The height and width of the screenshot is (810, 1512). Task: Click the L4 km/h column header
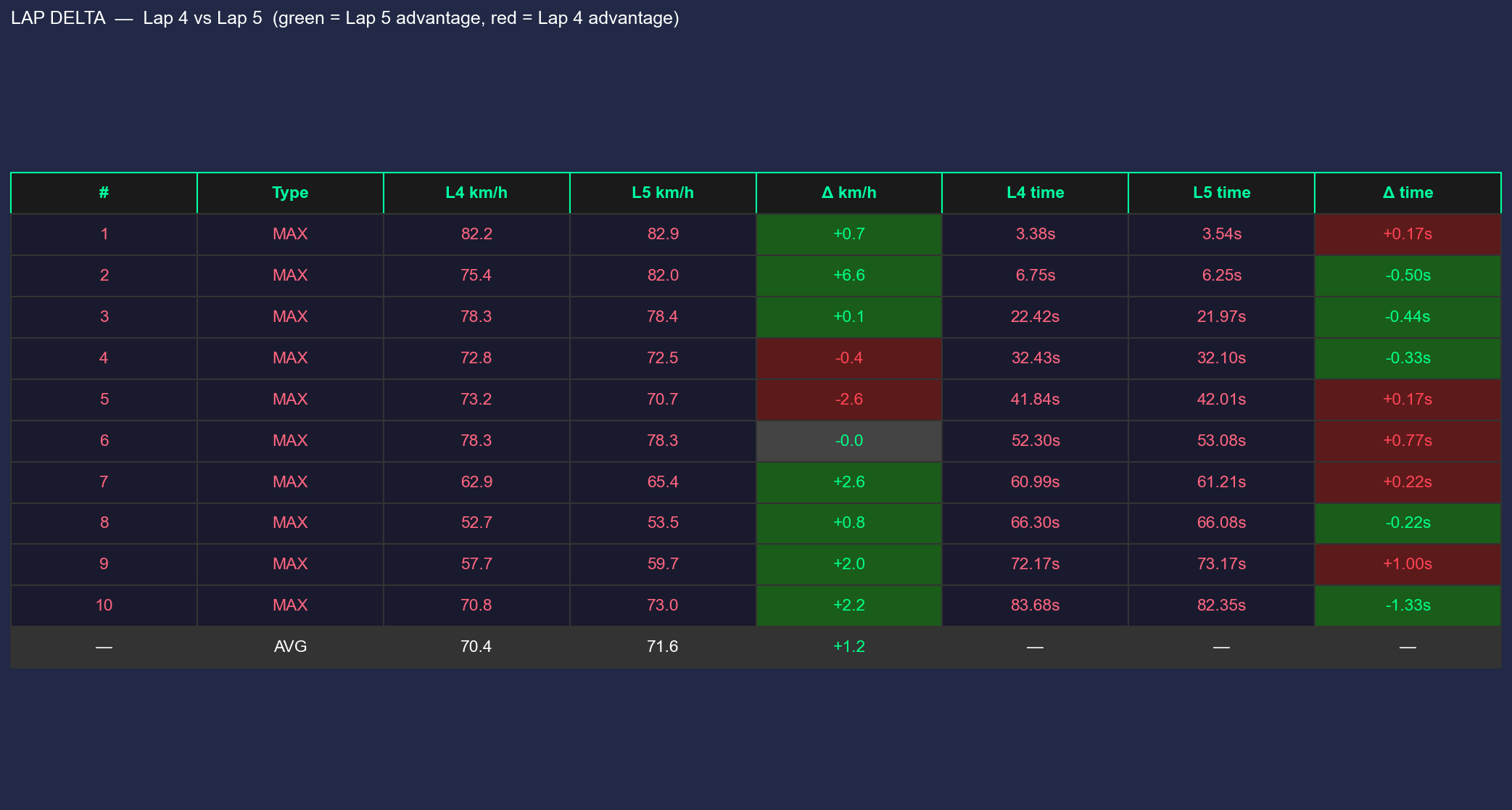(x=476, y=193)
